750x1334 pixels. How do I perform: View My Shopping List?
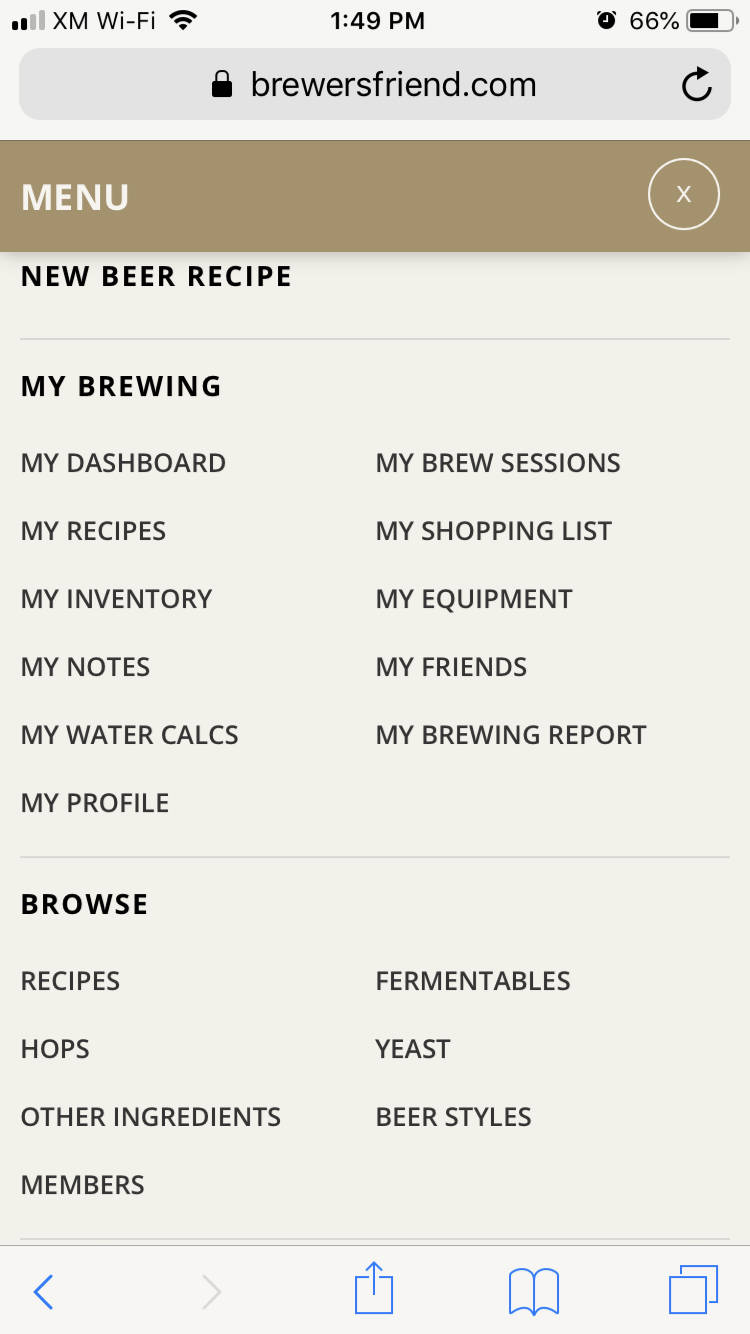point(494,531)
